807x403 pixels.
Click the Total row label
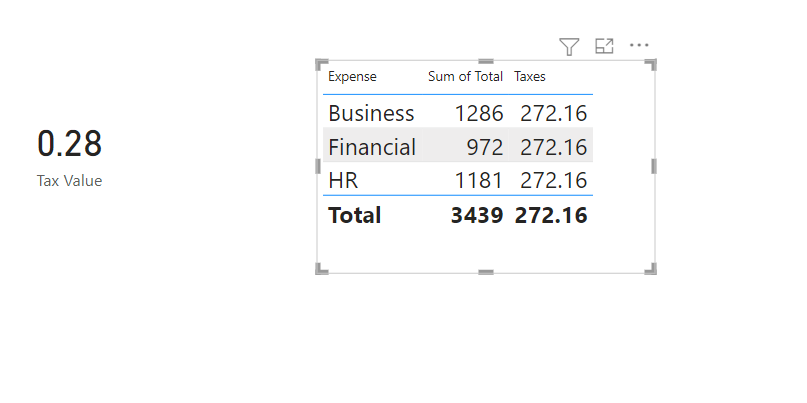355,215
